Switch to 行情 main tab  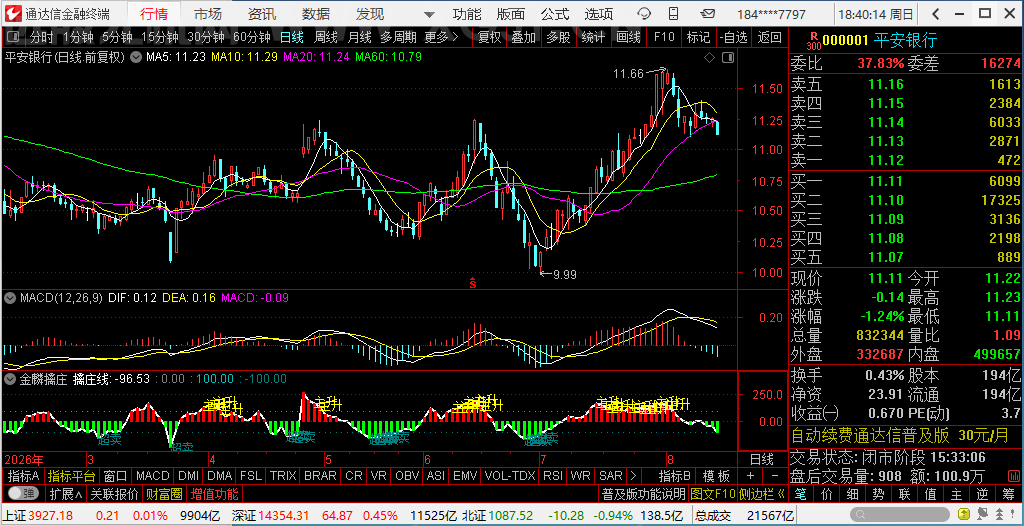(x=153, y=14)
